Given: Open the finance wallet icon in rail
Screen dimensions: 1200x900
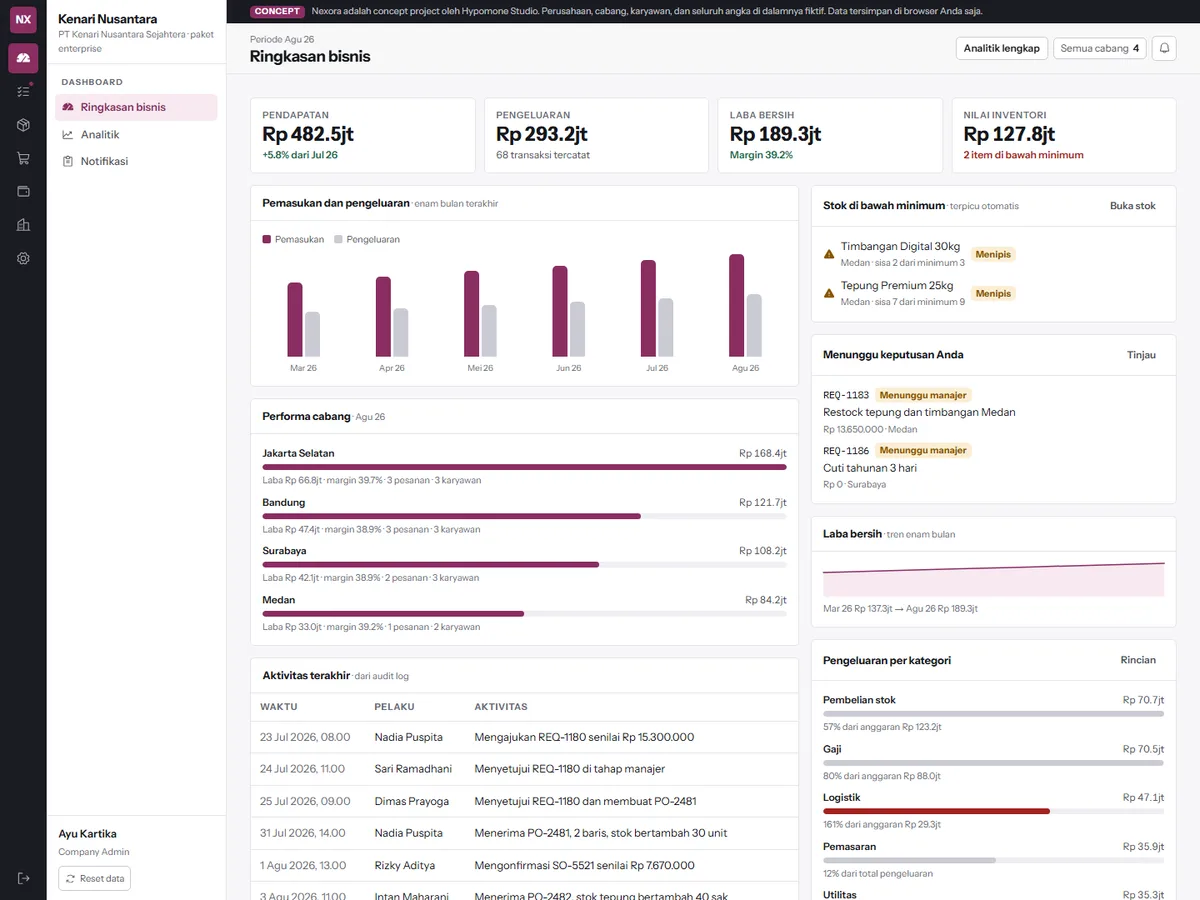Looking at the screenshot, I should tap(23, 191).
